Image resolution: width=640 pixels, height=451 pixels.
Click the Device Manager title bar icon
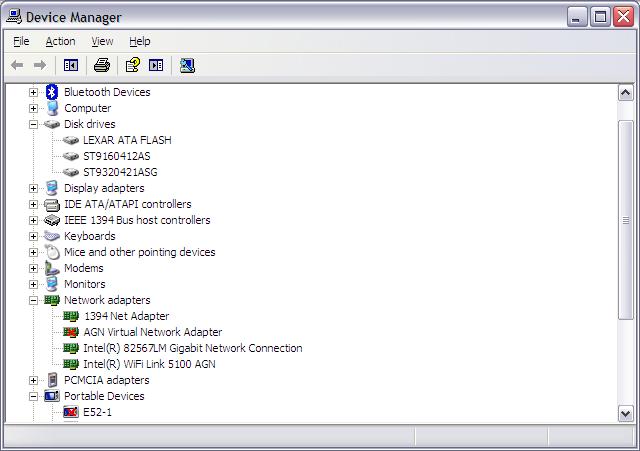(x=14, y=16)
